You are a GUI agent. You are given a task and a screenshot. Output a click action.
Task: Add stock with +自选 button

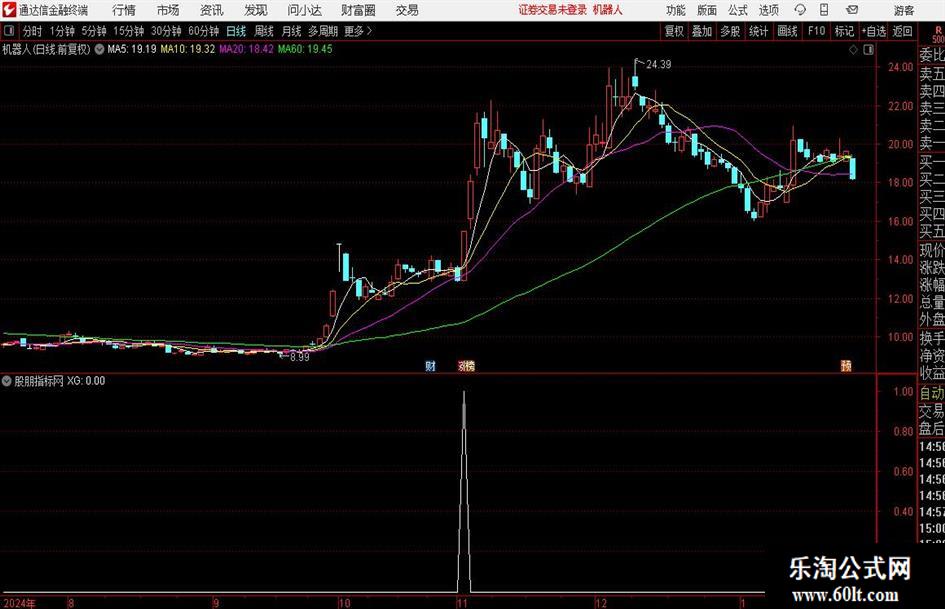click(873, 31)
